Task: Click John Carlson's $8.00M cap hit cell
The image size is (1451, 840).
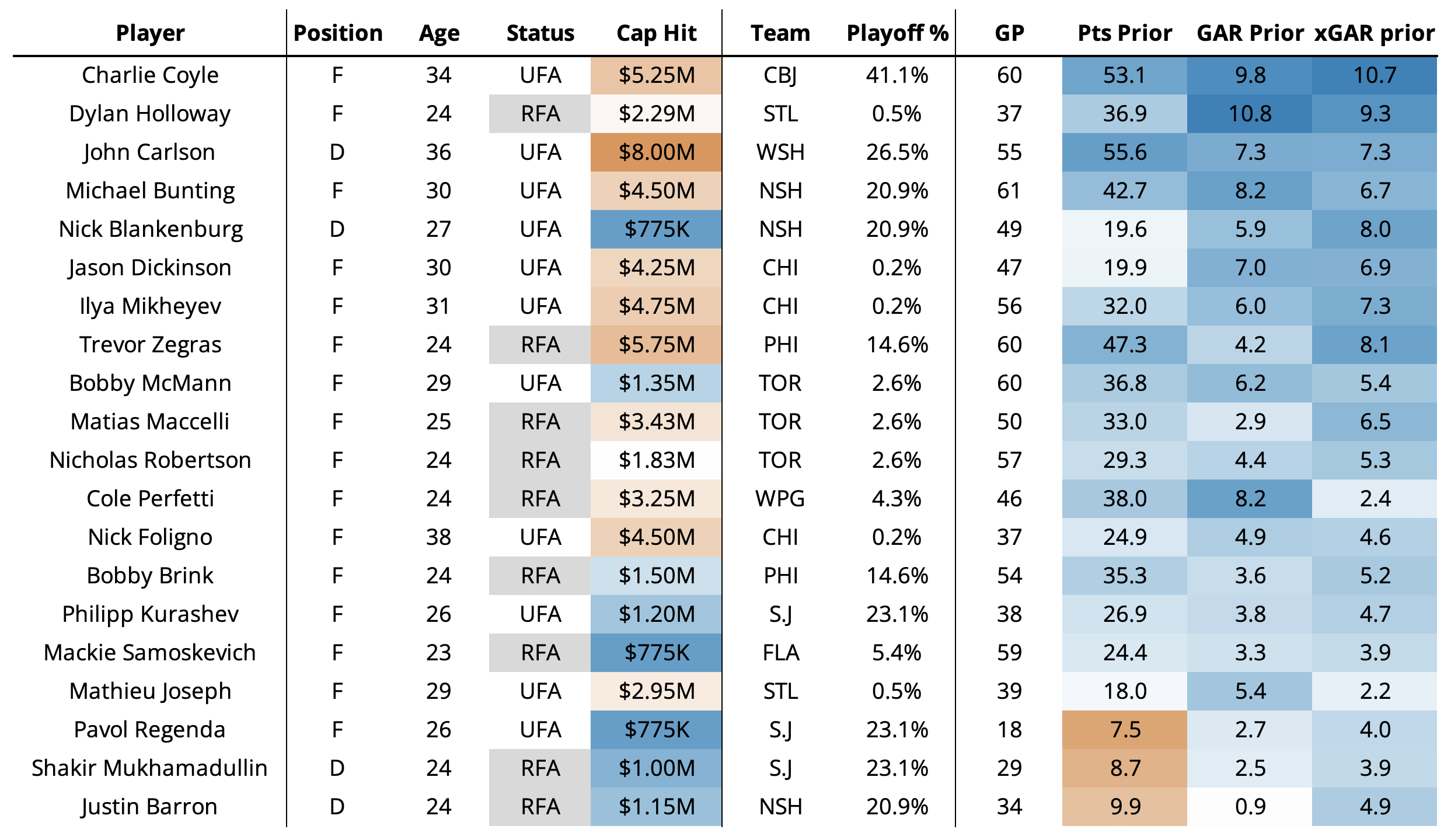Action: [x=657, y=152]
